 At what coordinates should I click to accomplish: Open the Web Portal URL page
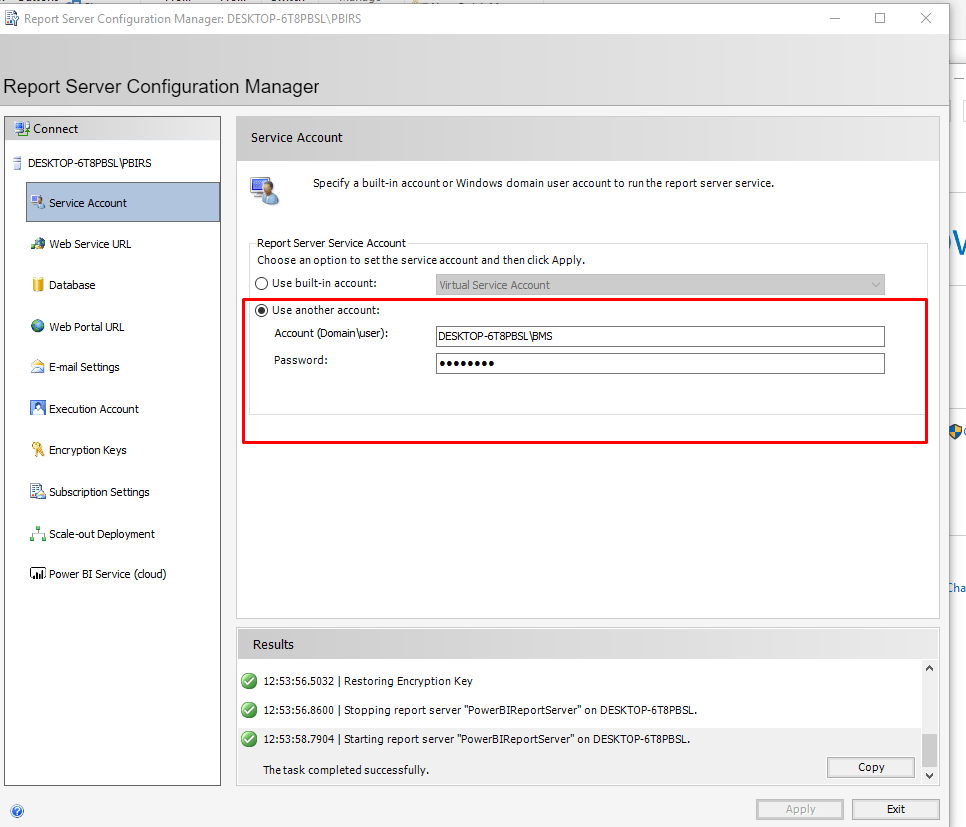(x=86, y=327)
